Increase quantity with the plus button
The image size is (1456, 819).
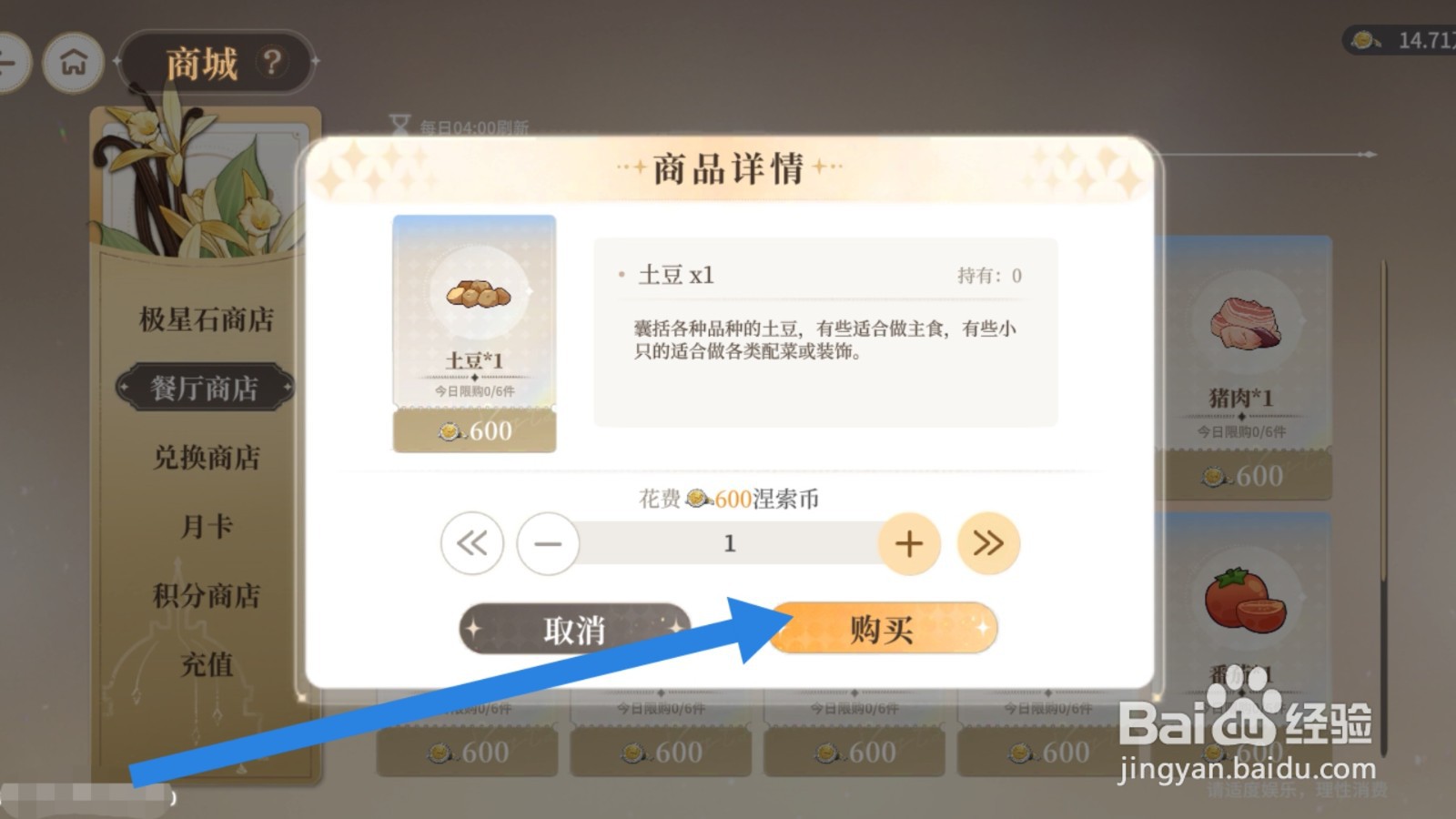(909, 543)
